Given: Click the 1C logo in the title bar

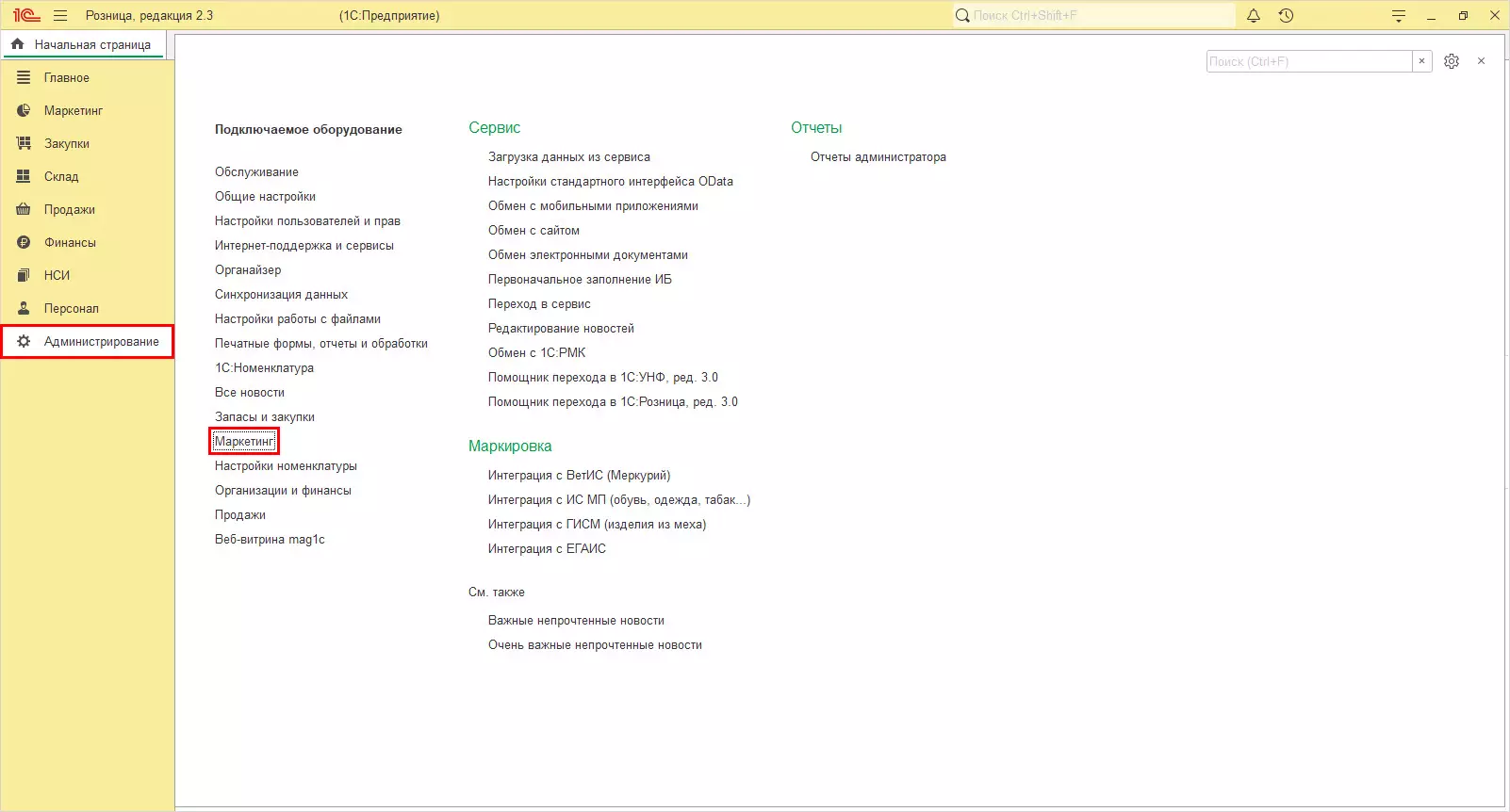Looking at the screenshot, I should [26, 16].
